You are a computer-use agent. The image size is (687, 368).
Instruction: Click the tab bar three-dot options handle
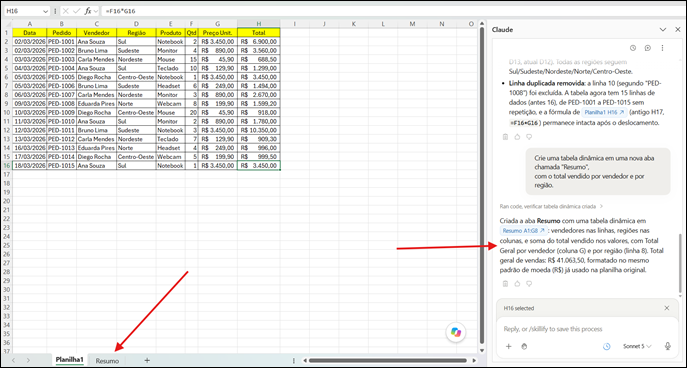(x=294, y=361)
